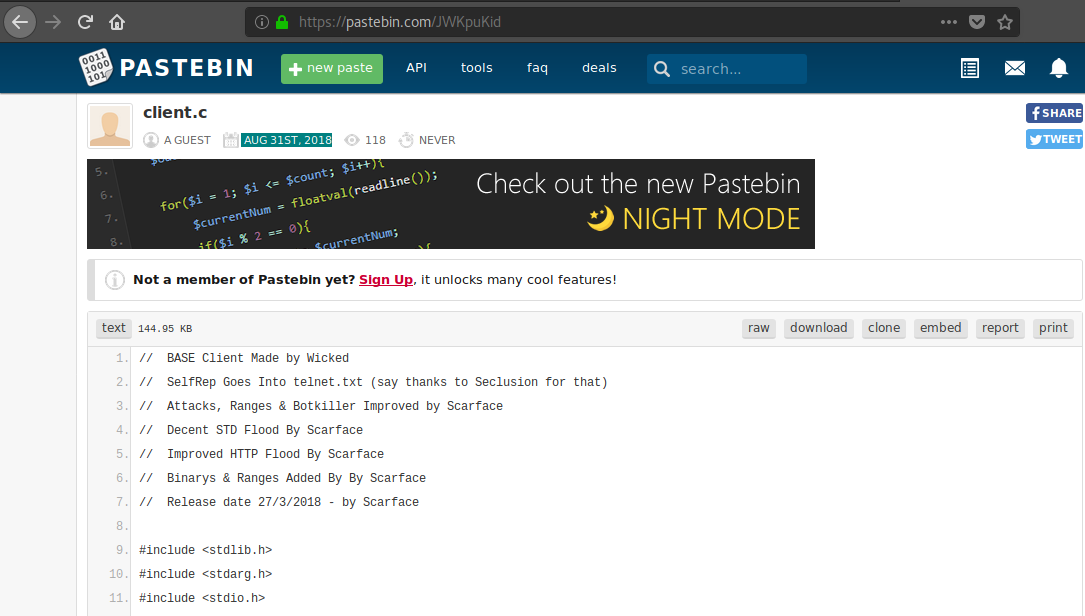1085x616 pixels.
Task: Click the client.c paste title
Action: click(x=175, y=112)
